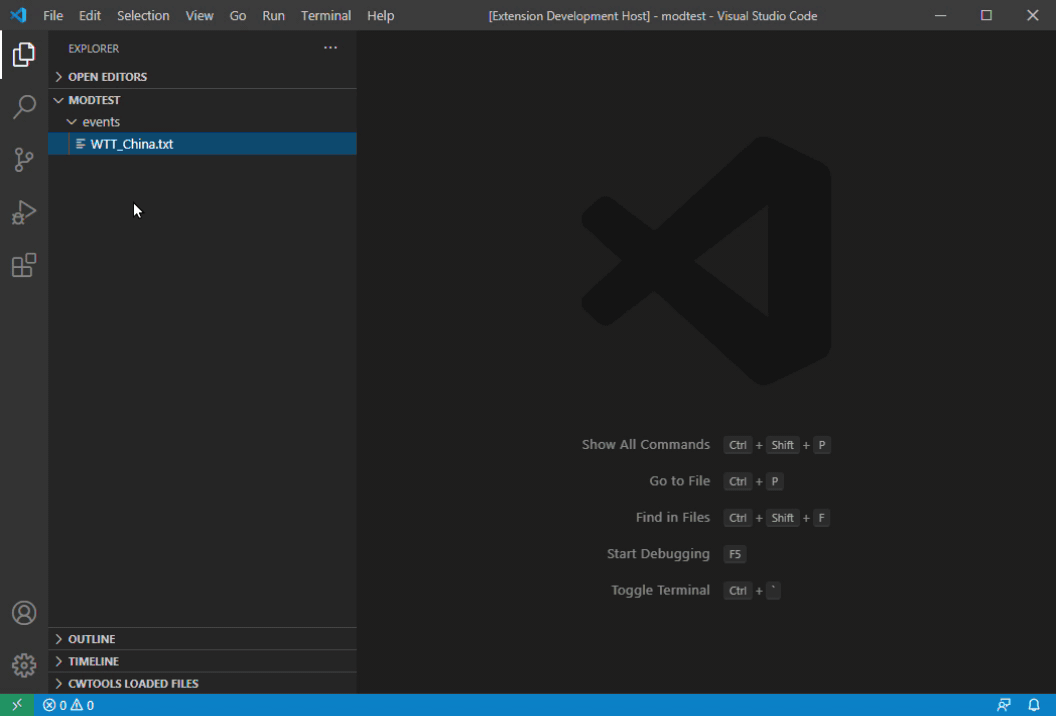Click the Start Debugging hint text
The height and width of the screenshot is (716, 1056).
[658, 554]
